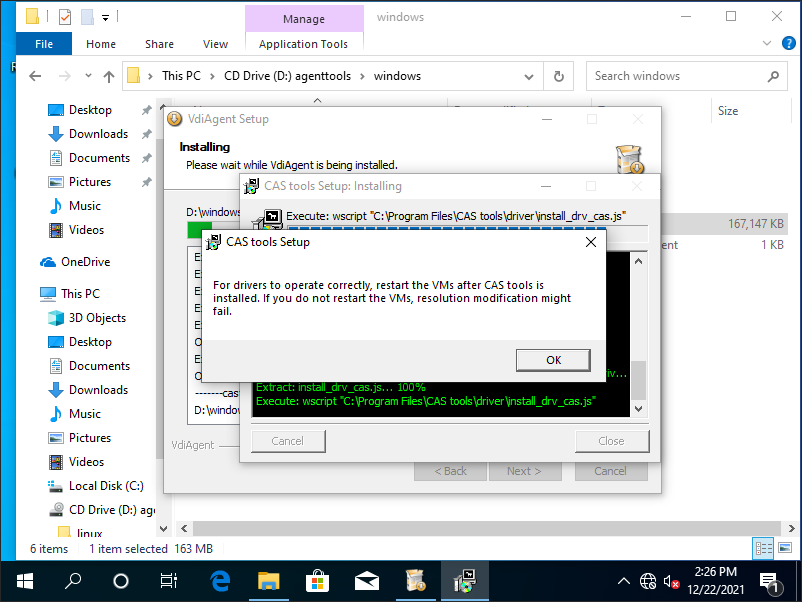This screenshot has width=802, height=602.
Task: Open pinned Downloads in Quick access
Action: point(98,133)
